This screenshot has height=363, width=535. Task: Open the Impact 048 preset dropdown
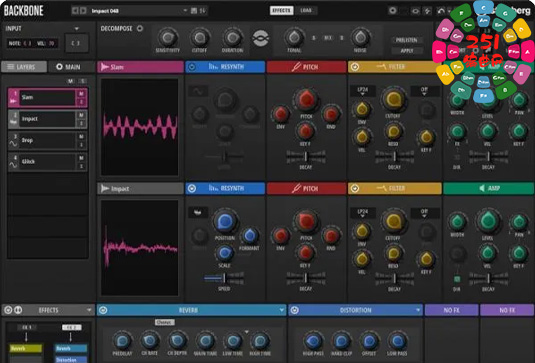coord(185,11)
